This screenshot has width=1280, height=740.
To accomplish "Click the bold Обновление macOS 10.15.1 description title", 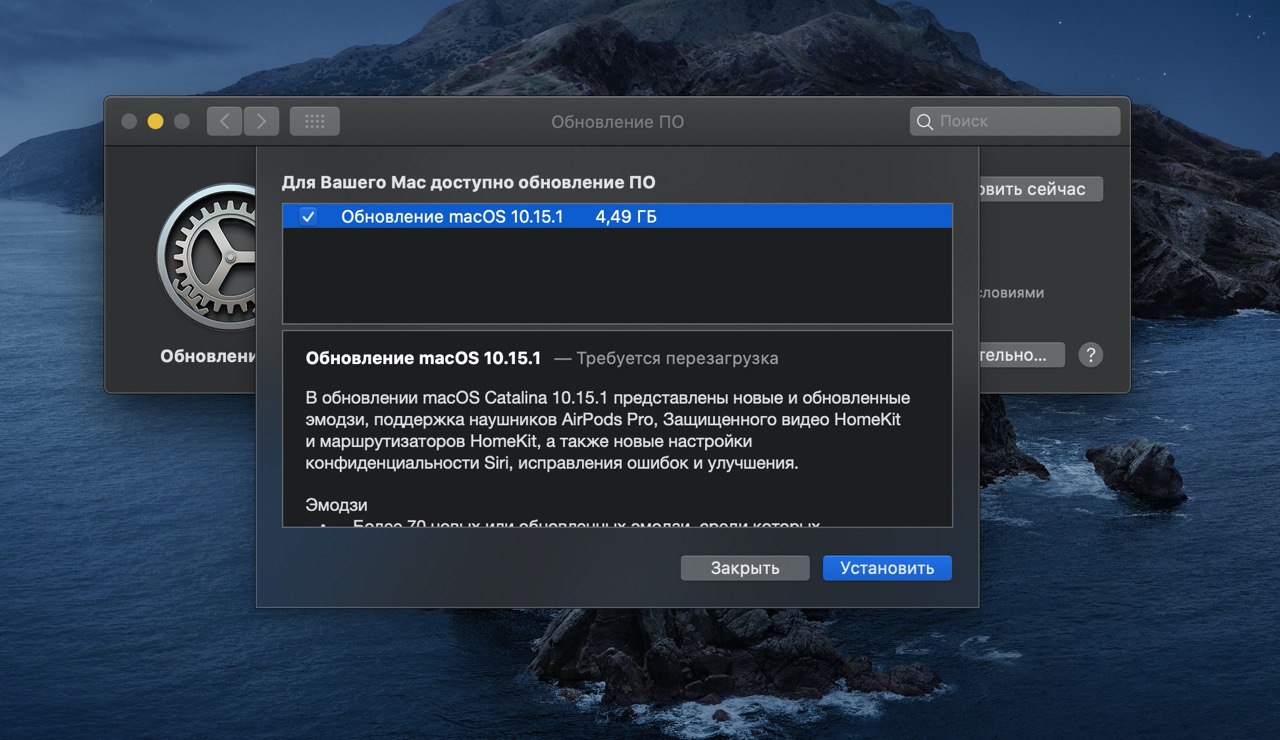I will (x=423, y=358).
